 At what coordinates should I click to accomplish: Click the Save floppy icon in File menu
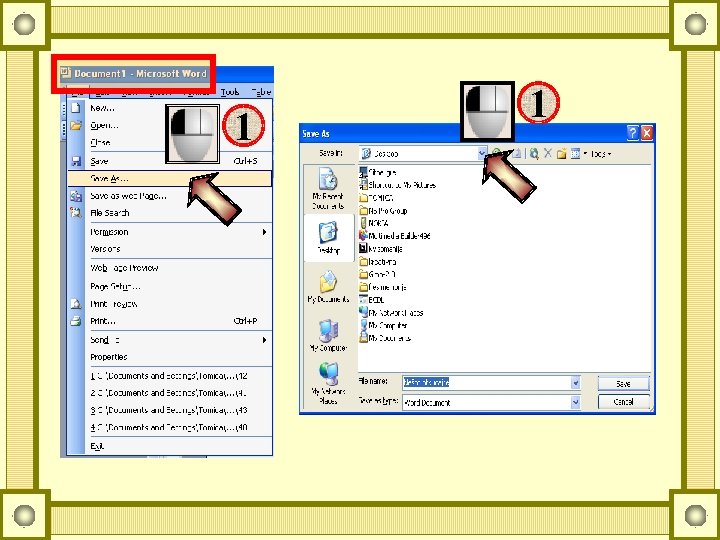76,161
